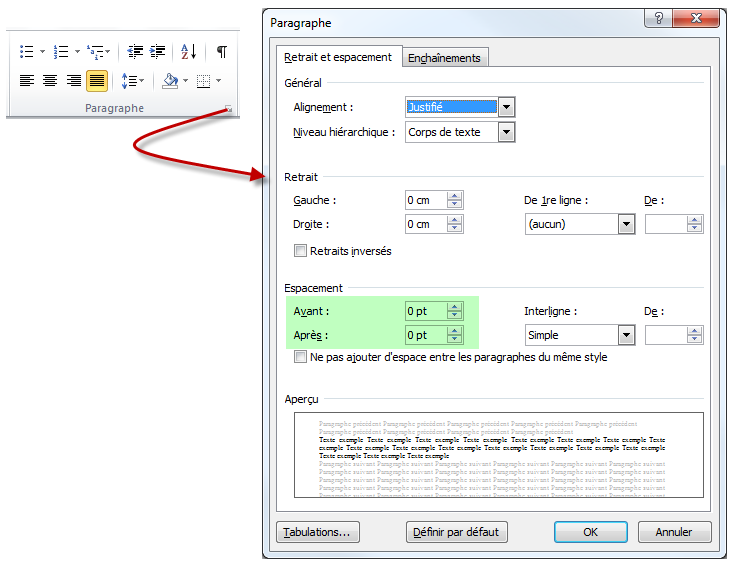Open the line spacing menu icon
Screen dimensions: 738x571
(x=132, y=81)
